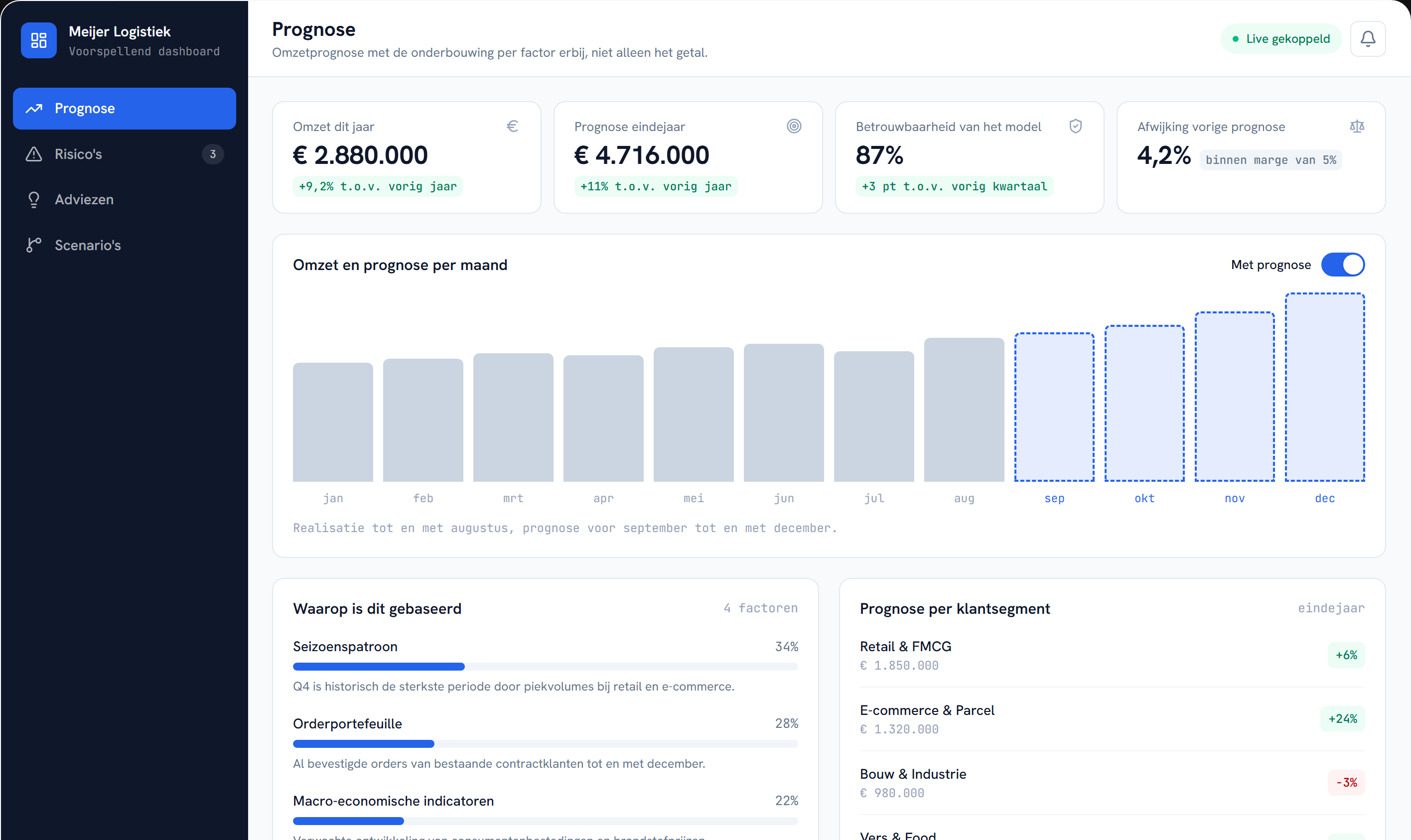Click the Meijer Logistiek dashboard logo icon
Screen dimensions: 1411x840
tap(38, 40)
